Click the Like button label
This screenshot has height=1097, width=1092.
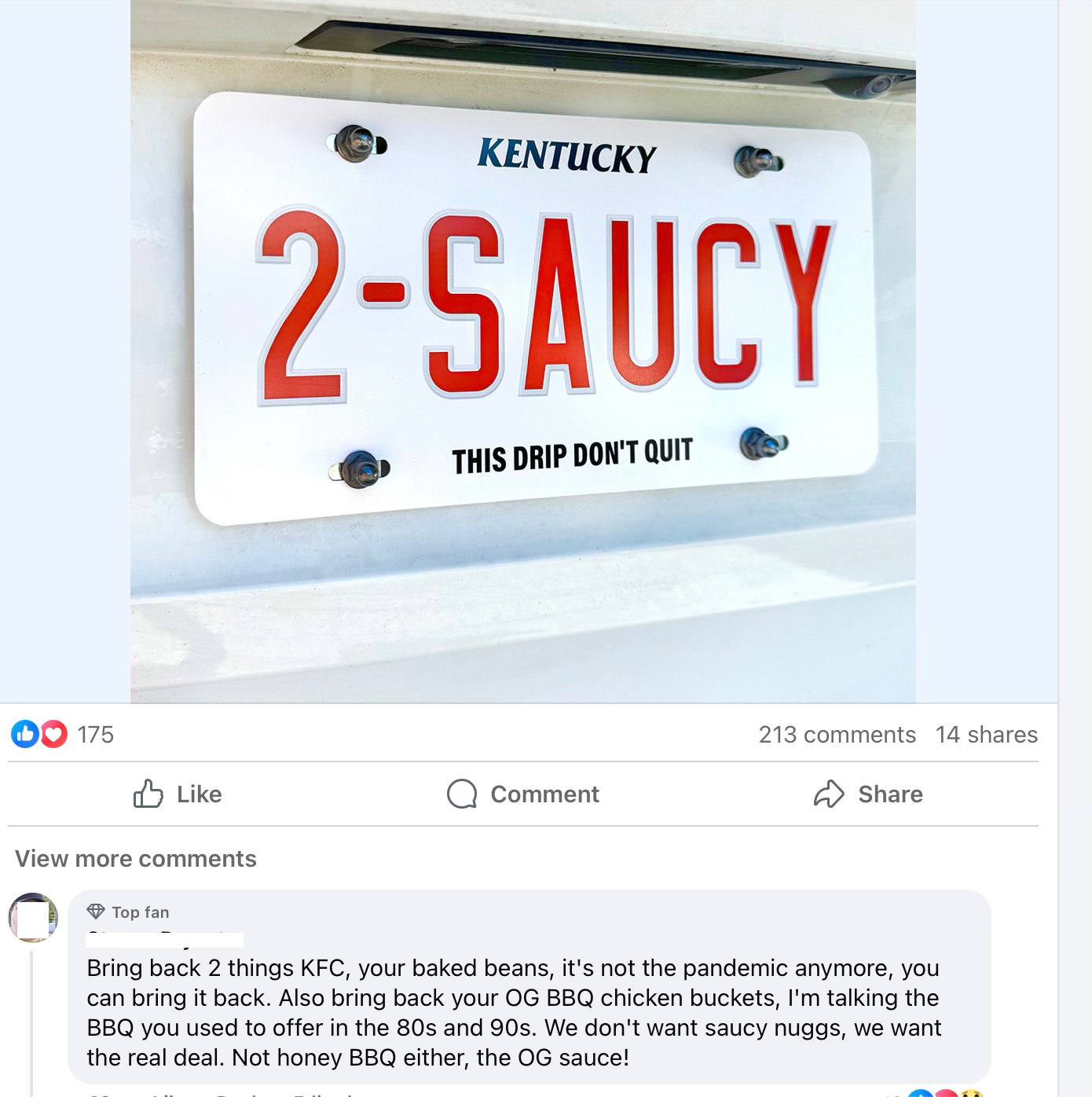pyautogui.click(x=200, y=794)
